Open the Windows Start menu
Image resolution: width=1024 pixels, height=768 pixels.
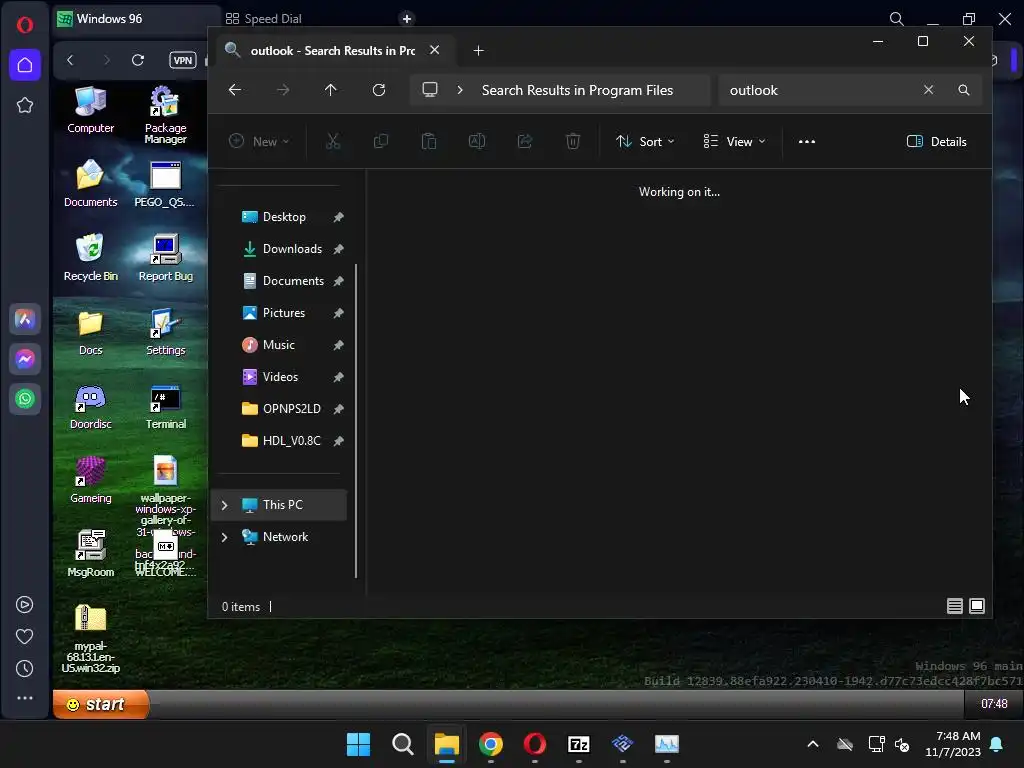tap(359, 744)
